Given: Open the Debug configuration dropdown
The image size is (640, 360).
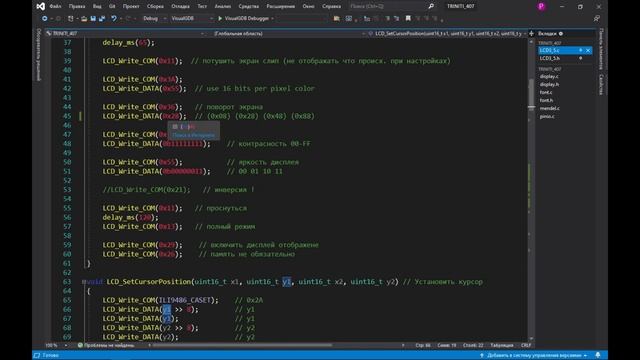Looking at the screenshot, I should [155, 18].
